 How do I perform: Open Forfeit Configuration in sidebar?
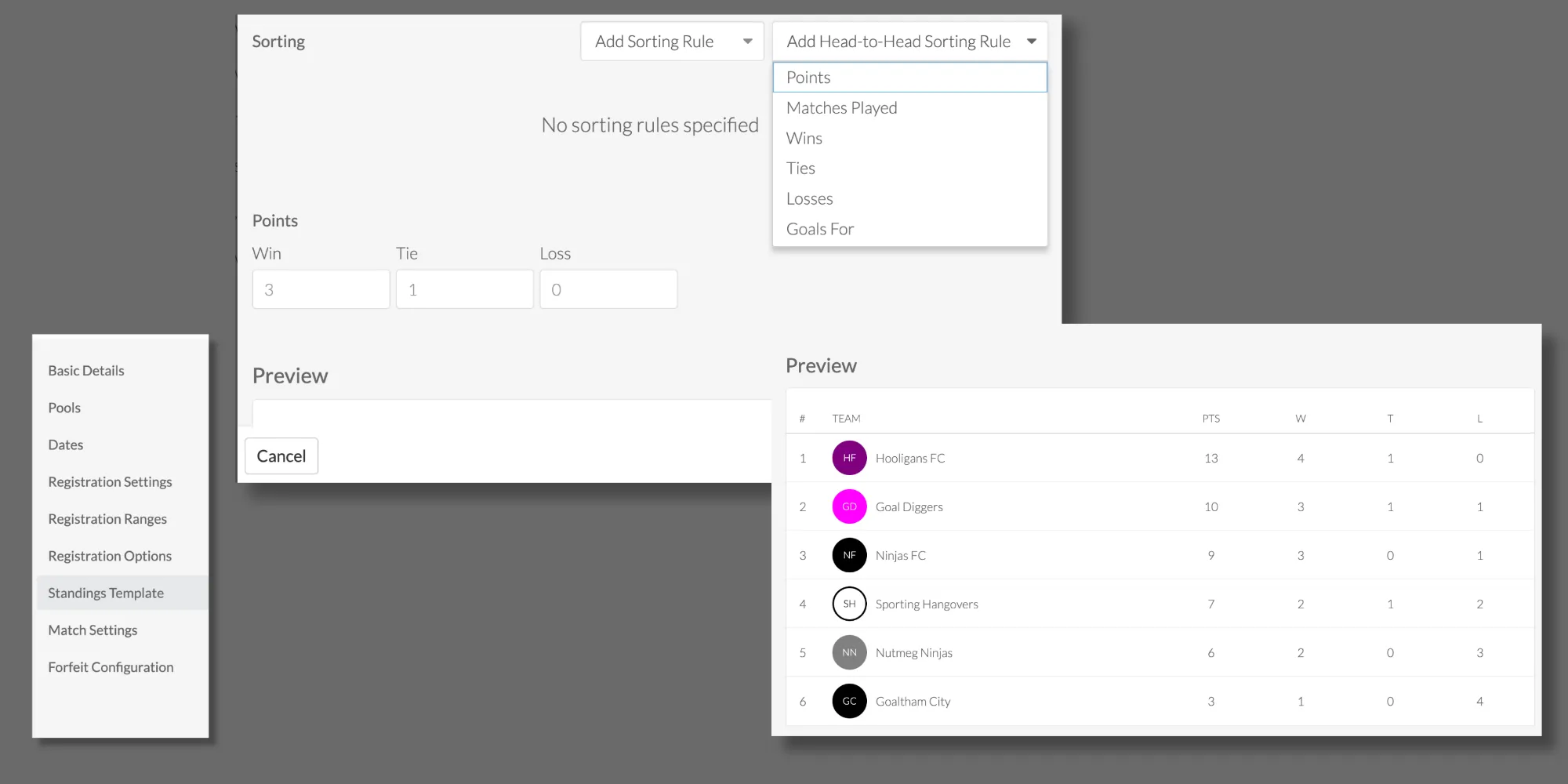click(x=111, y=667)
